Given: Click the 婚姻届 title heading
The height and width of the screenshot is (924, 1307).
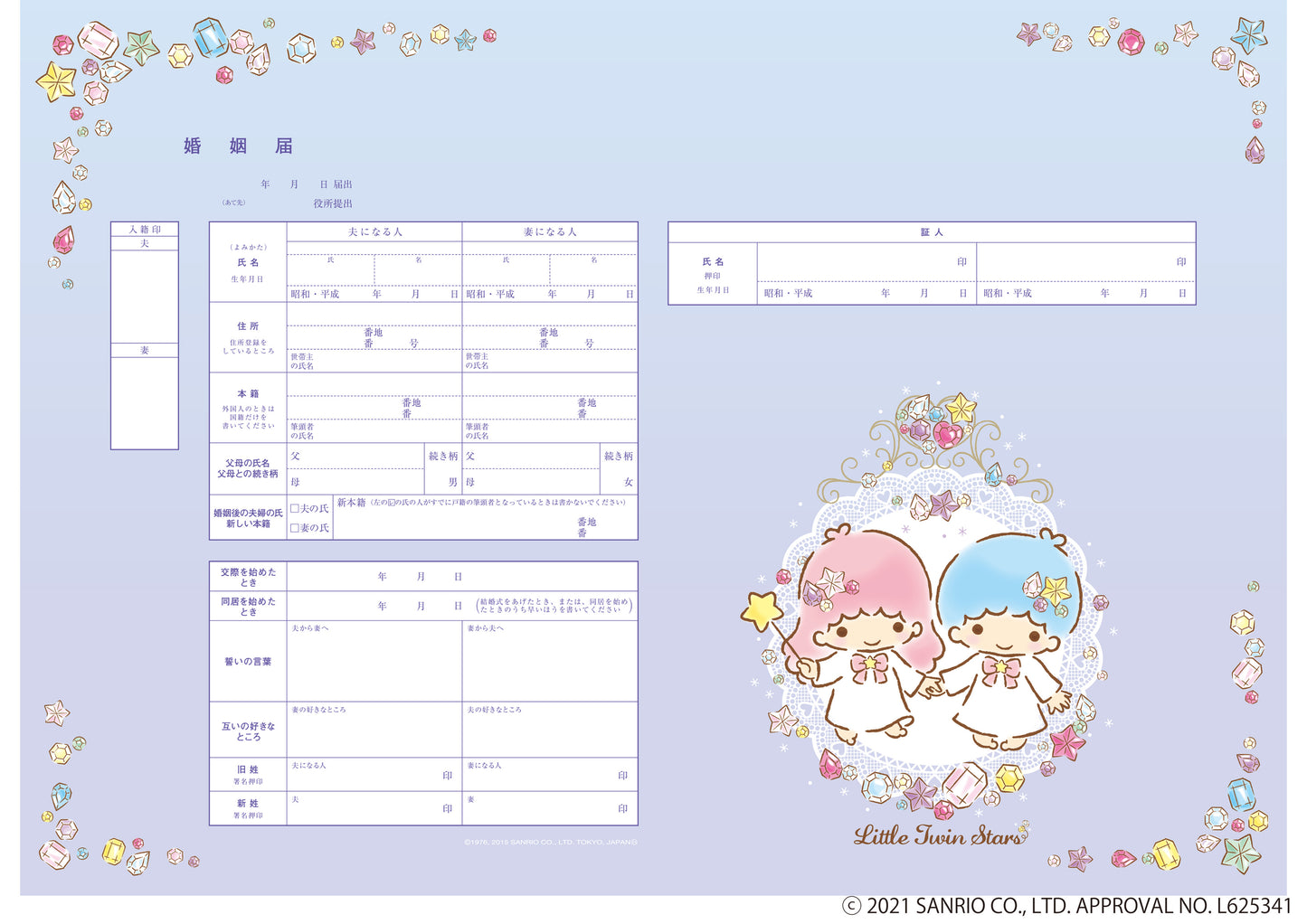Looking at the screenshot, I should point(238,146).
